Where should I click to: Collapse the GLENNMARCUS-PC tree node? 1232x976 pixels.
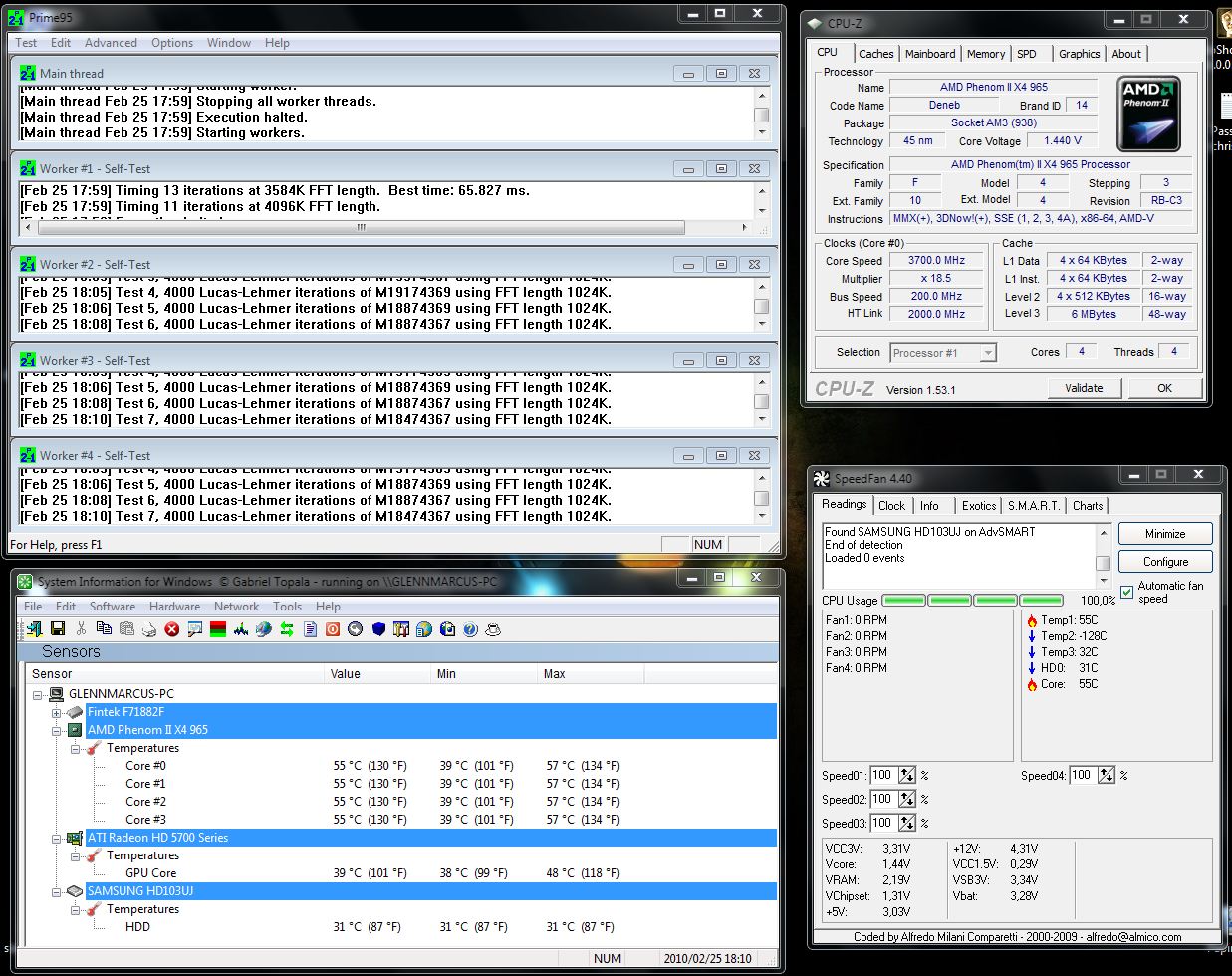pyautogui.click(x=38, y=694)
